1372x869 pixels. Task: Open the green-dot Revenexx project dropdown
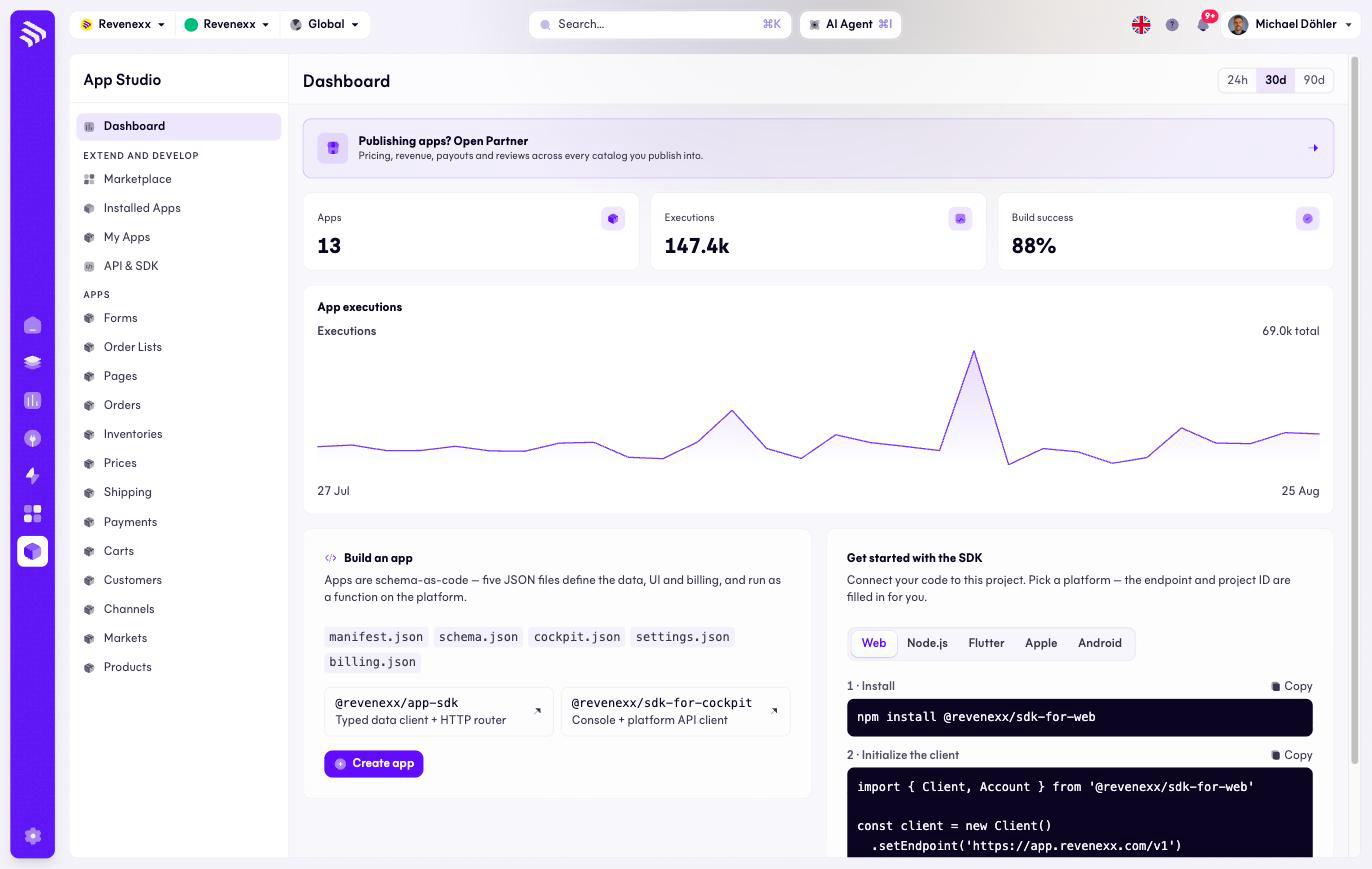[227, 24]
